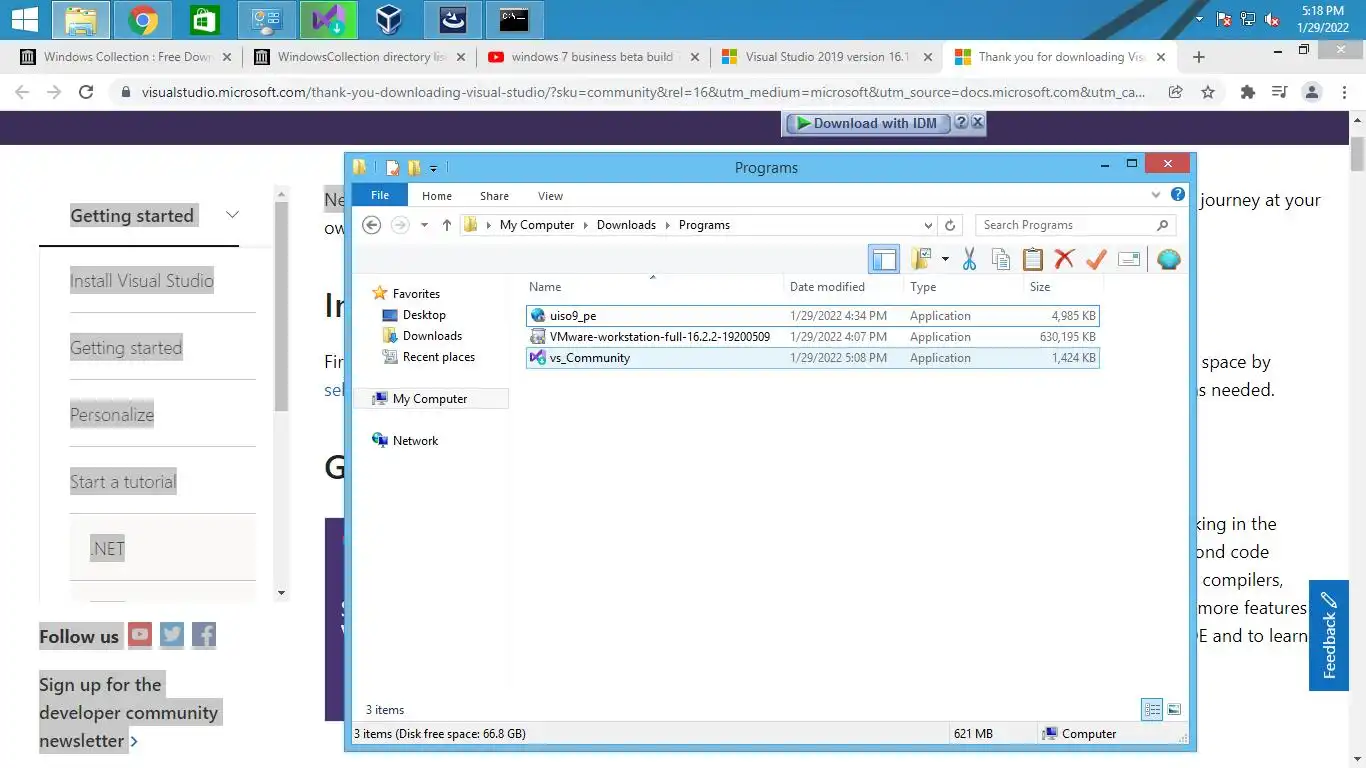Open the Quick Access Toolbar customize dropdown
This screenshot has height=768, width=1366.
pyautogui.click(x=434, y=168)
